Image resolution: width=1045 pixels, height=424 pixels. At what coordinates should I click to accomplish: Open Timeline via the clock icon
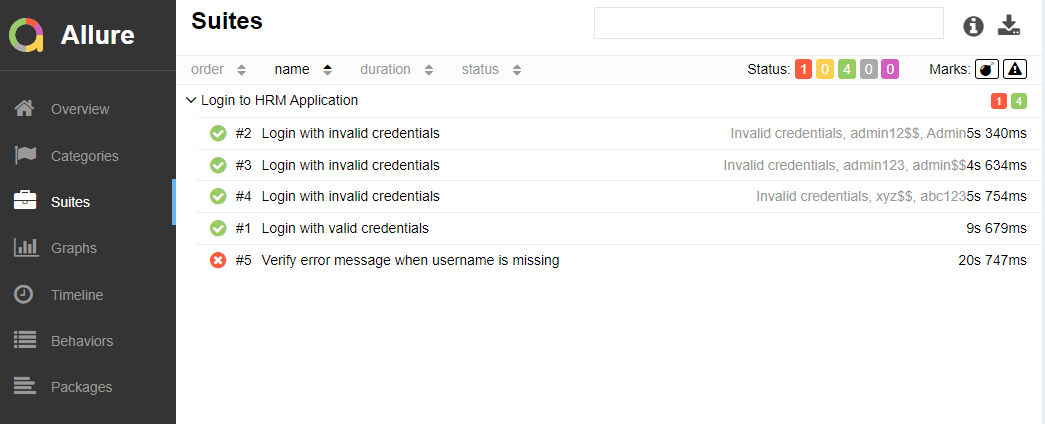(x=25, y=294)
